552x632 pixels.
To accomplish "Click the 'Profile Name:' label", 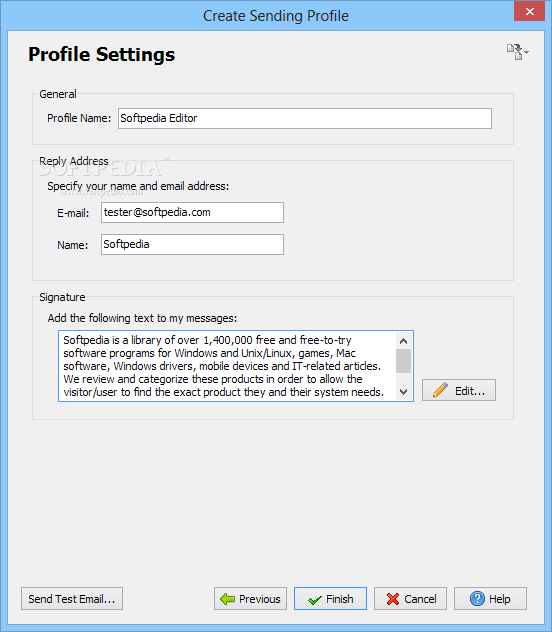I will click(x=79, y=118).
